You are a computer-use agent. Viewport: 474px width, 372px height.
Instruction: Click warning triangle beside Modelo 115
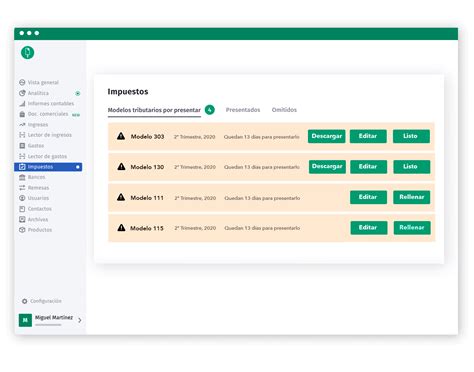121,228
